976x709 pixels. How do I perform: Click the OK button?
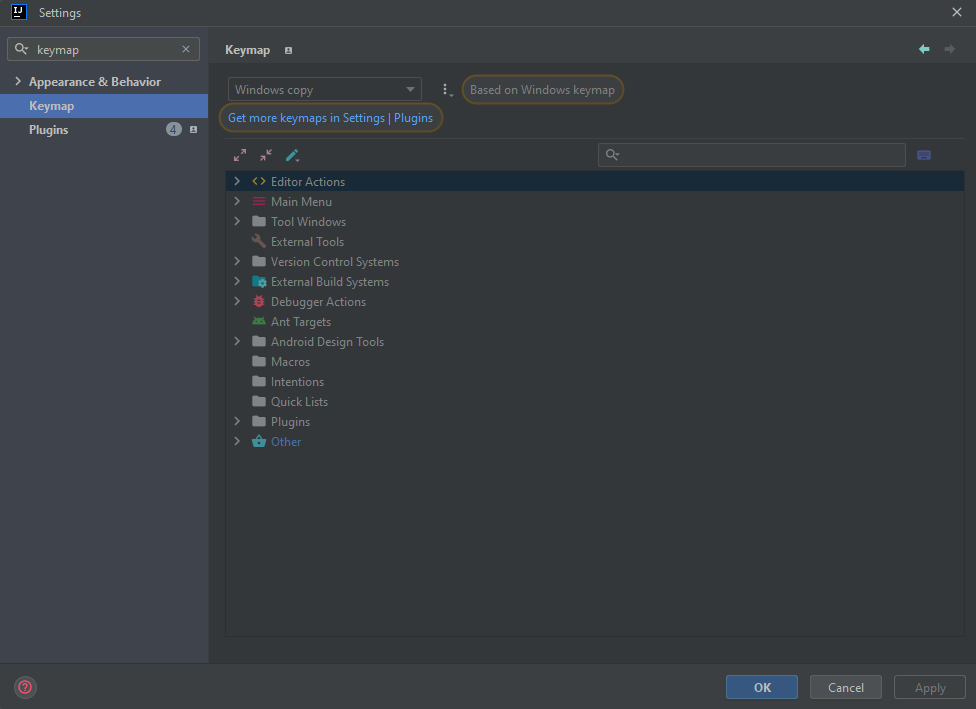coord(761,687)
